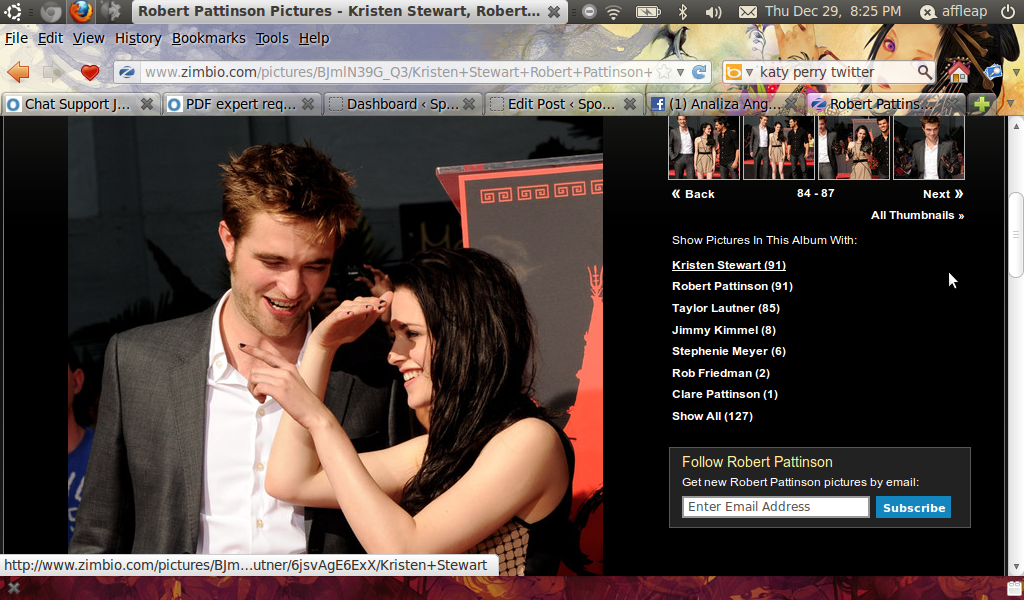
Task: Open the Wi-Fi network indicator
Action: [613, 12]
